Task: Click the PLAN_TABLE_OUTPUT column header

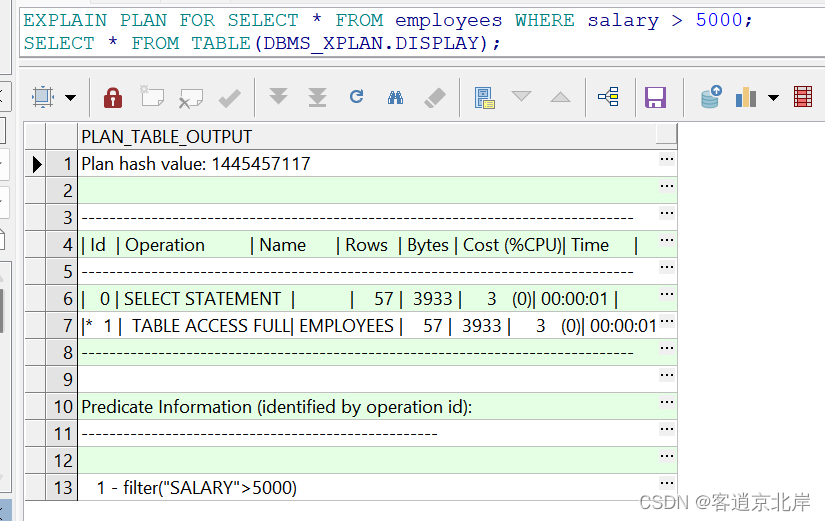Action: pyautogui.click(x=377, y=137)
